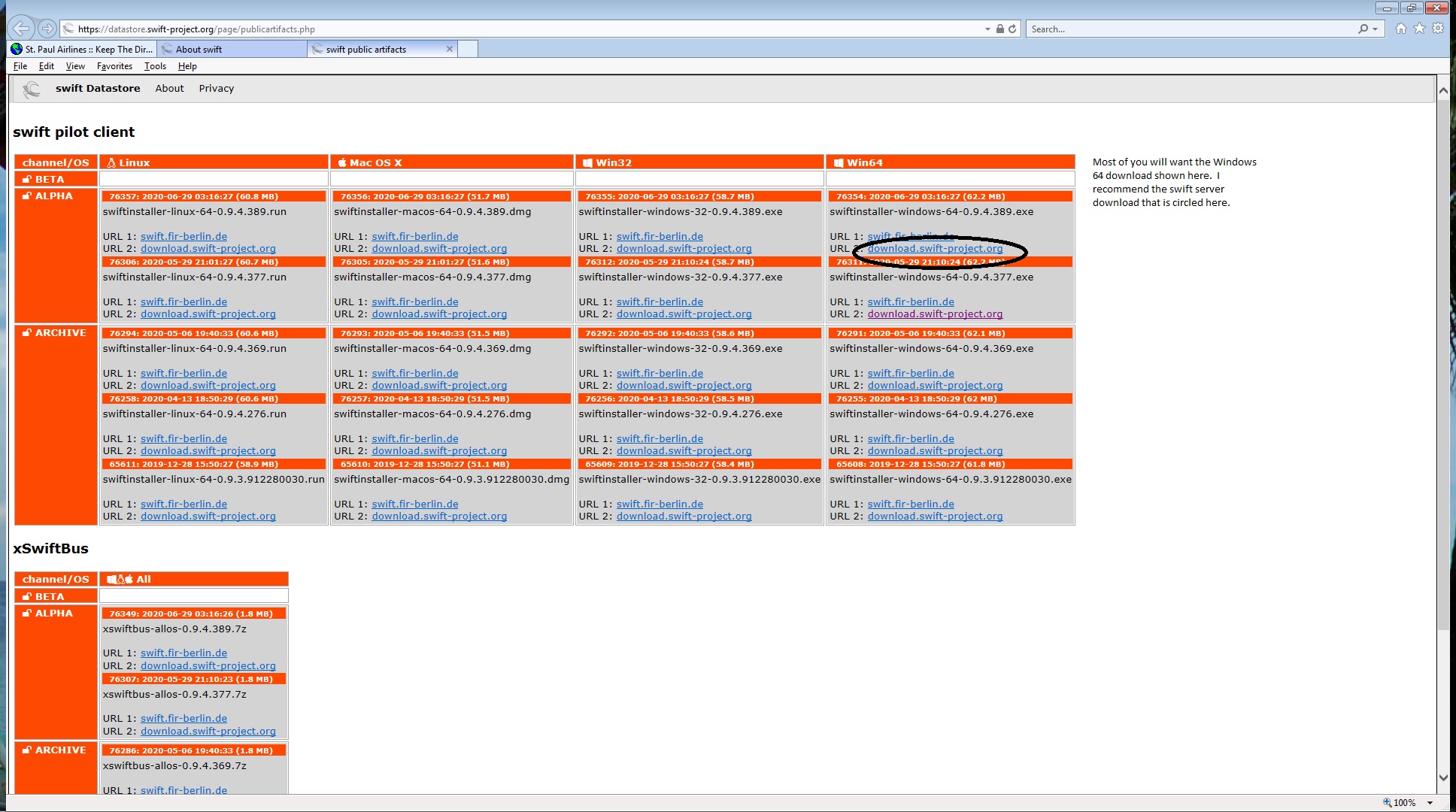This screenshot has height=812, width=1456.
Task: Click circled download.swift-project.org link for windows-64-0.9.4.389.exe
Action: (935, 248)
